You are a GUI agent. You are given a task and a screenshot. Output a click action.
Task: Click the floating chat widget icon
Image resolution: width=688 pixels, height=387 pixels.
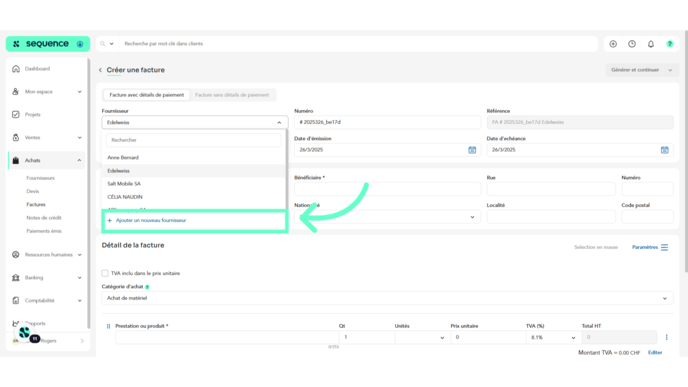pos(25,333)
